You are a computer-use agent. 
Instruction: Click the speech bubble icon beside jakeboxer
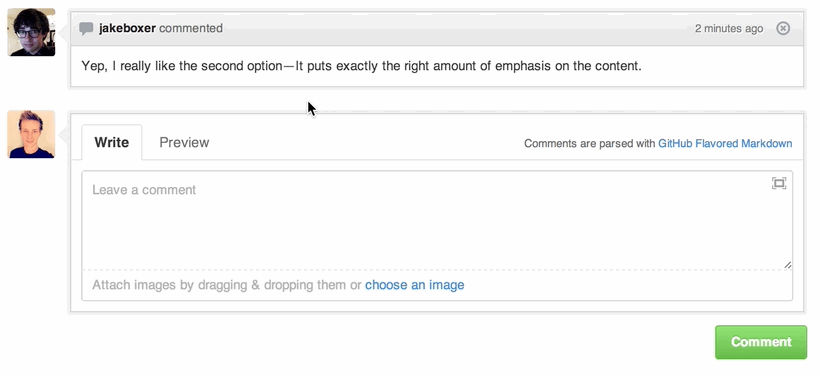click(86, 29)
